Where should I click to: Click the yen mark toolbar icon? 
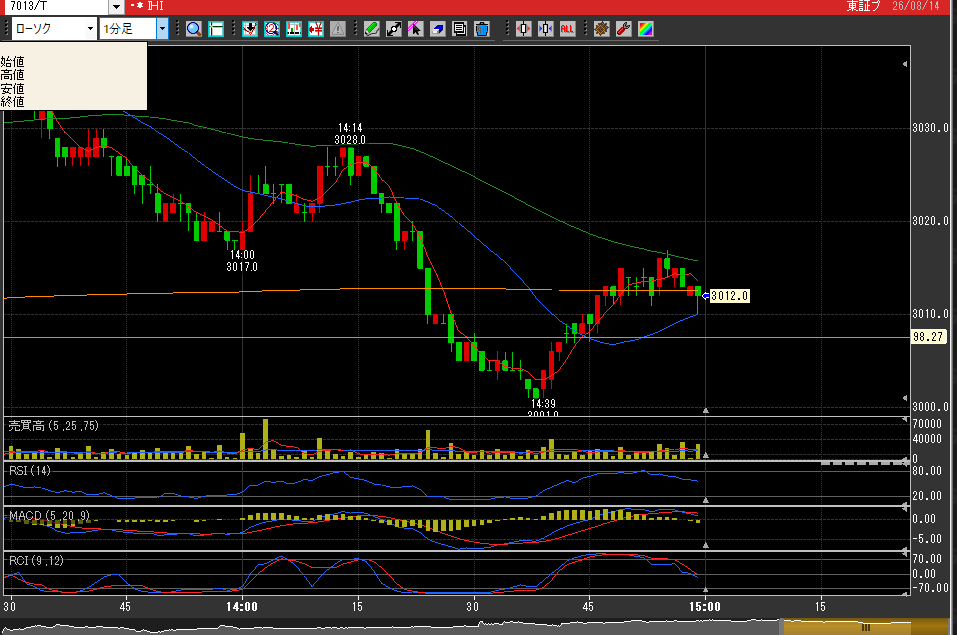(316, 29)
